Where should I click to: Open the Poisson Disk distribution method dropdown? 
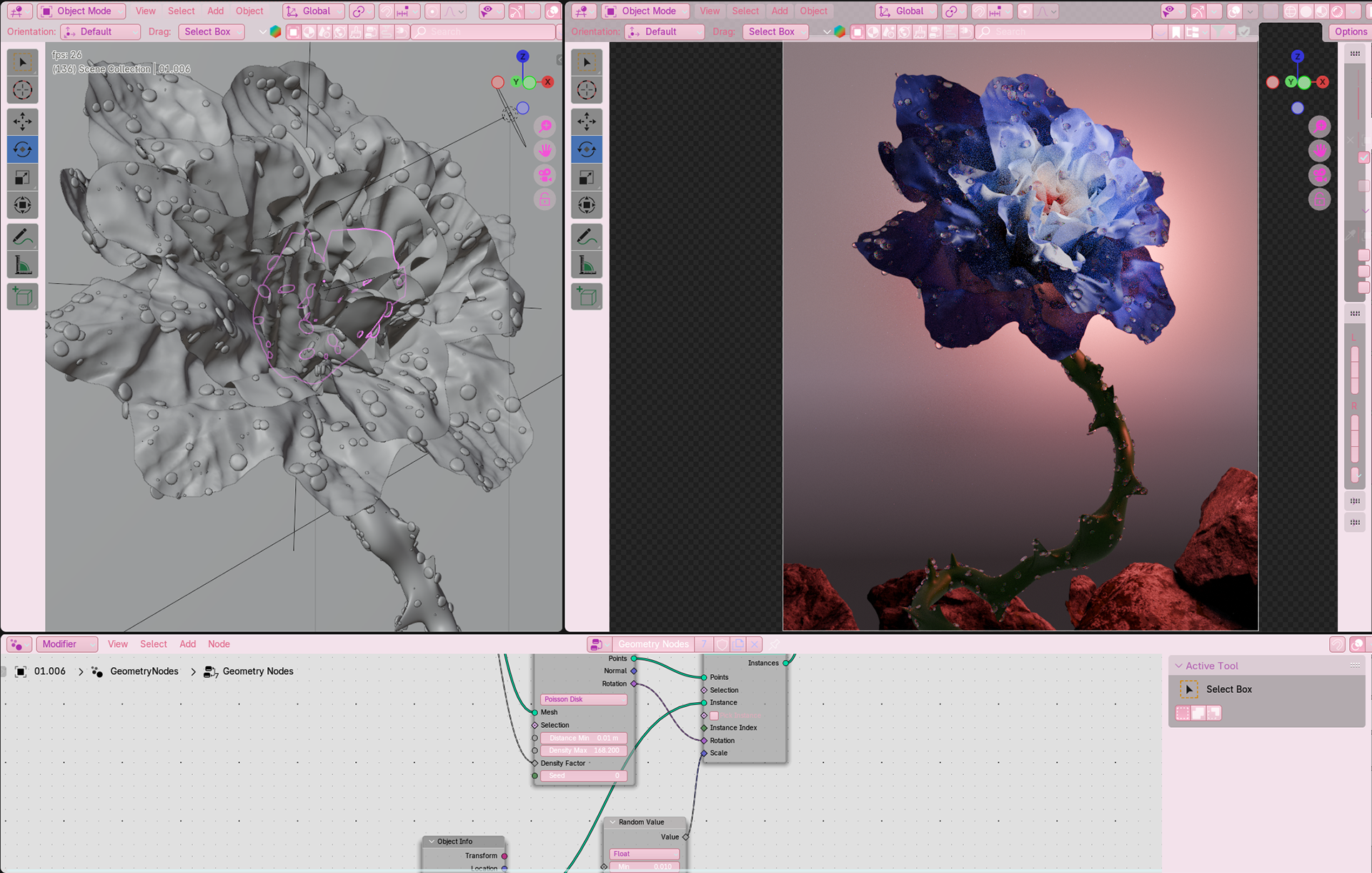coord(583,699)
